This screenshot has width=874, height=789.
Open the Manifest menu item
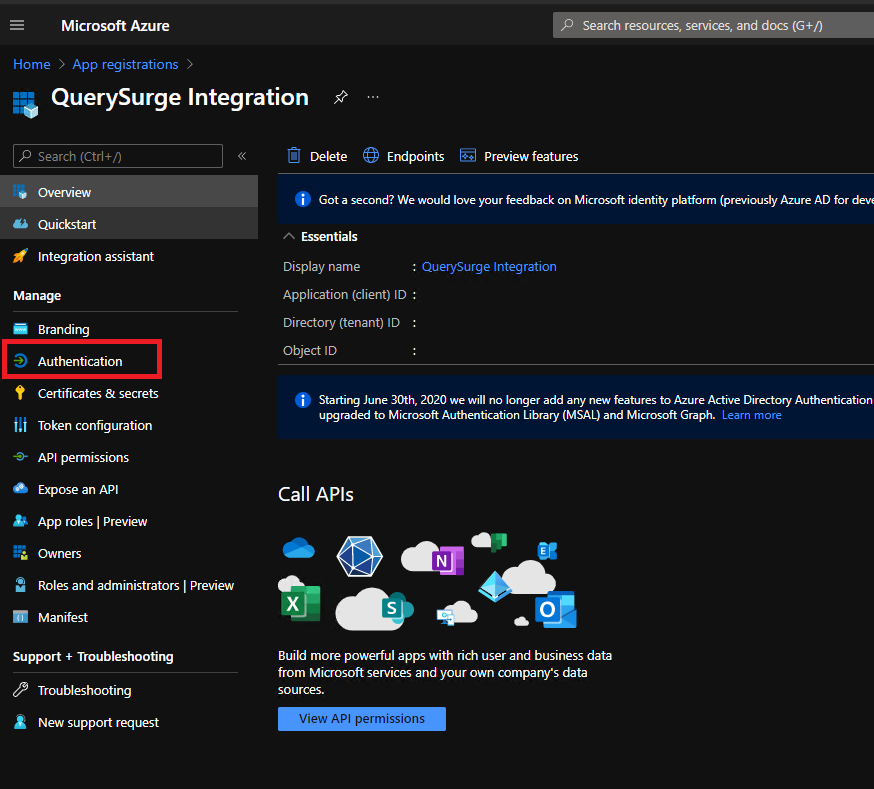click(x=62, y=617)
